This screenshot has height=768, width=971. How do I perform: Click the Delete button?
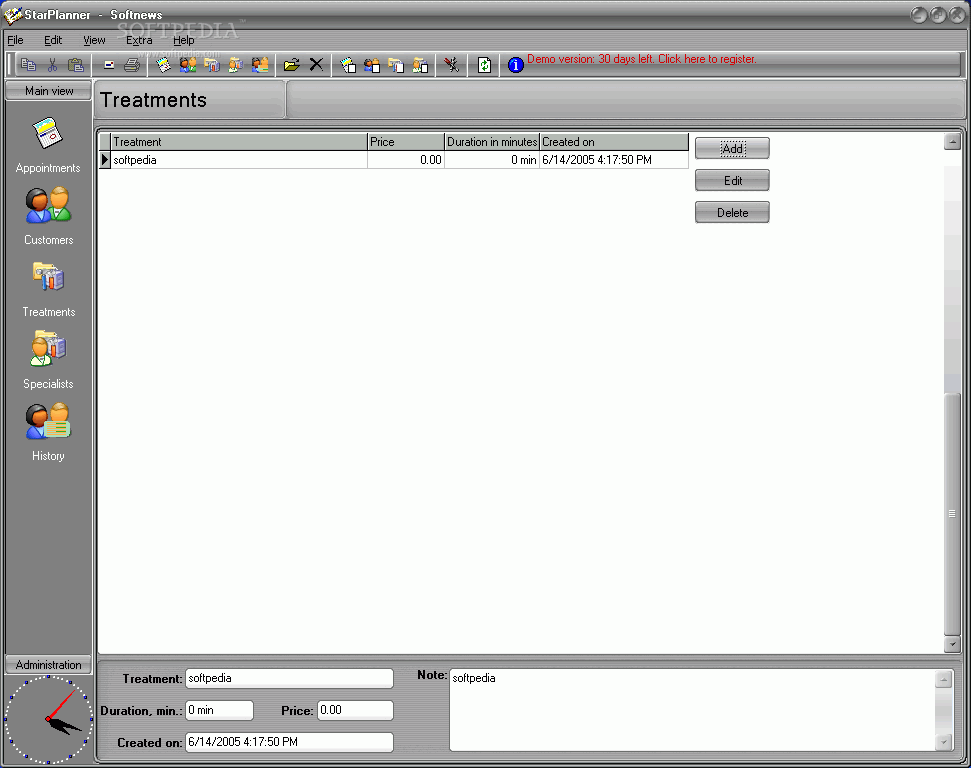[x=732, y=212]
